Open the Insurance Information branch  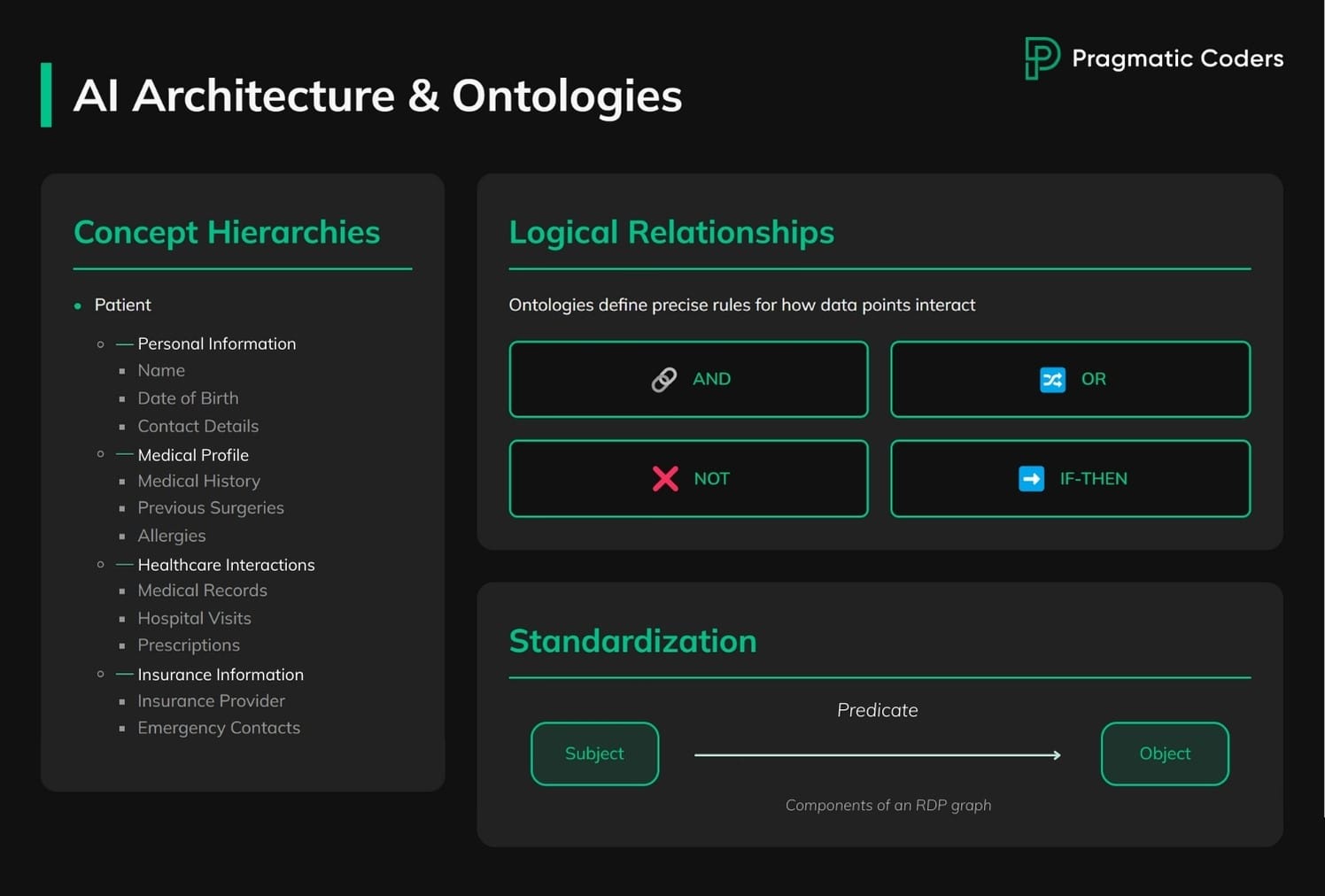pos(221,675)
